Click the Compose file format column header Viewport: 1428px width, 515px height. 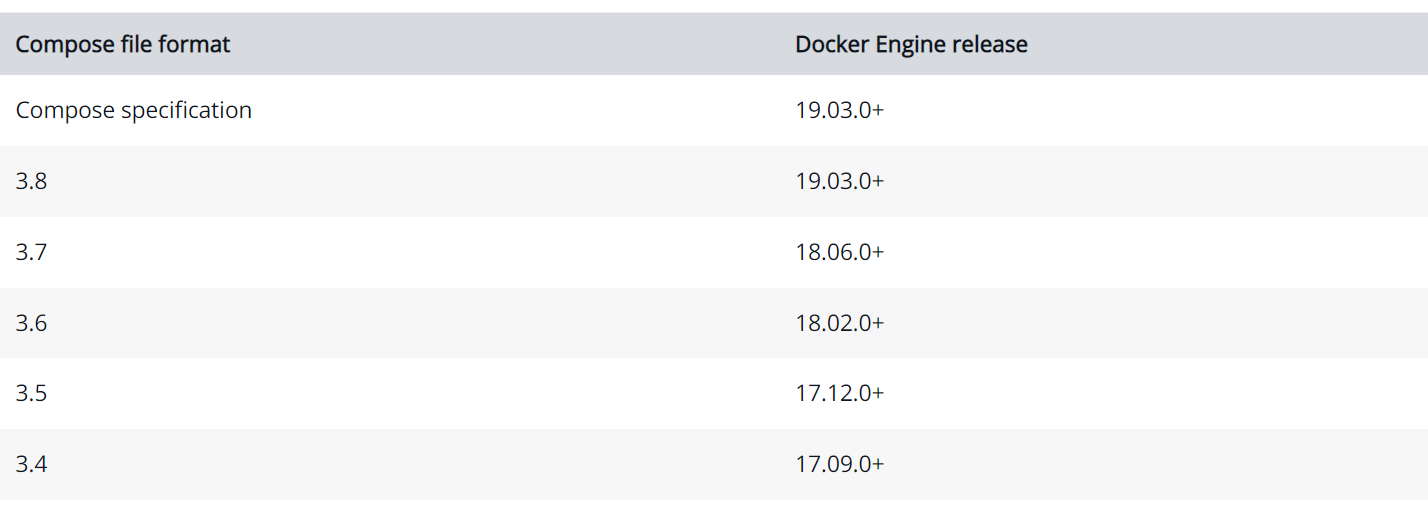123,45
